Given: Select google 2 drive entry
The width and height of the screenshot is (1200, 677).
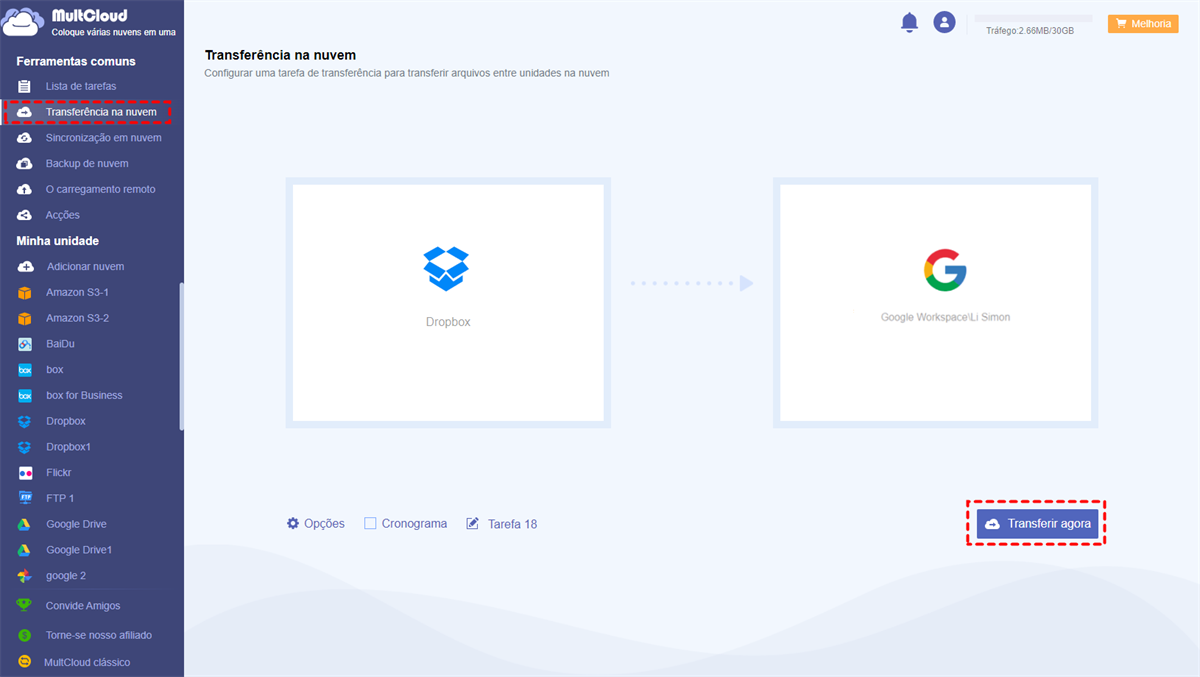Looking at the screenshot, I should (x=66, y=576).
